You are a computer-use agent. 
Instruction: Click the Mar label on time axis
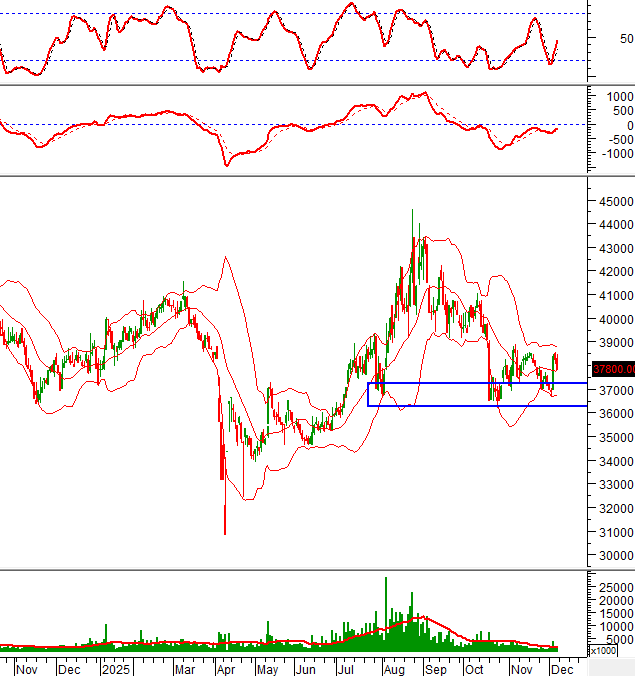point(184,667)
